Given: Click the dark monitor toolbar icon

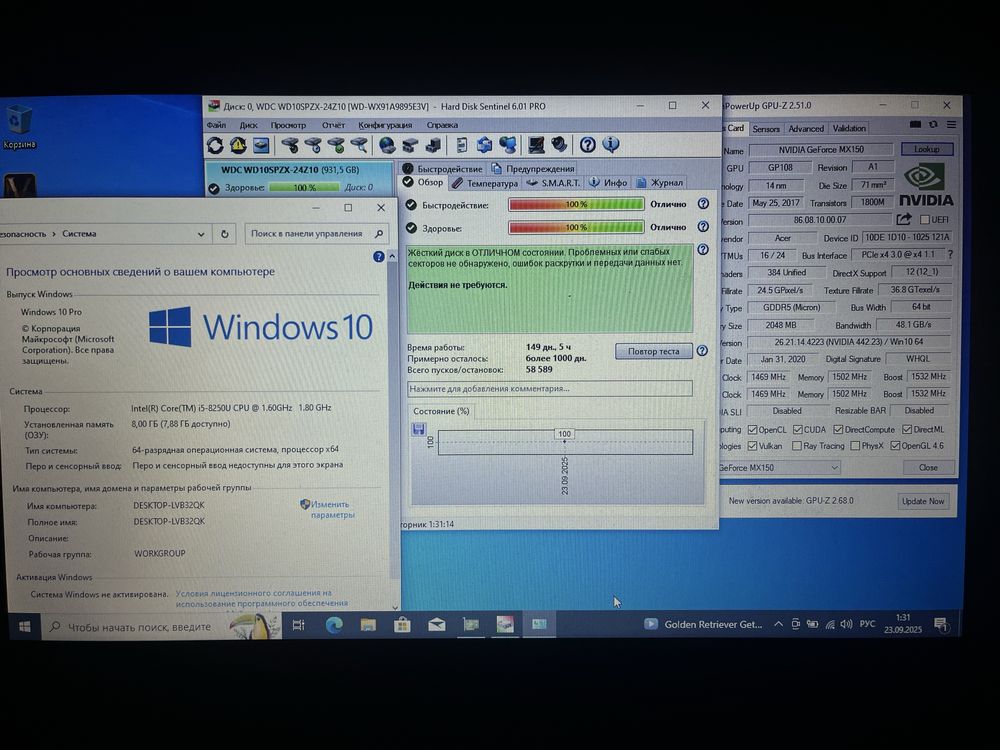Looking at the screenshot, I should click(x=536, y=145).
